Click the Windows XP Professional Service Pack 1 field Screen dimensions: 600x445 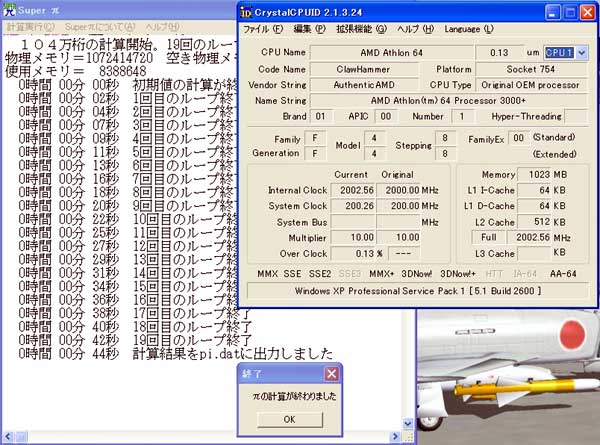(x=418, y=291)
